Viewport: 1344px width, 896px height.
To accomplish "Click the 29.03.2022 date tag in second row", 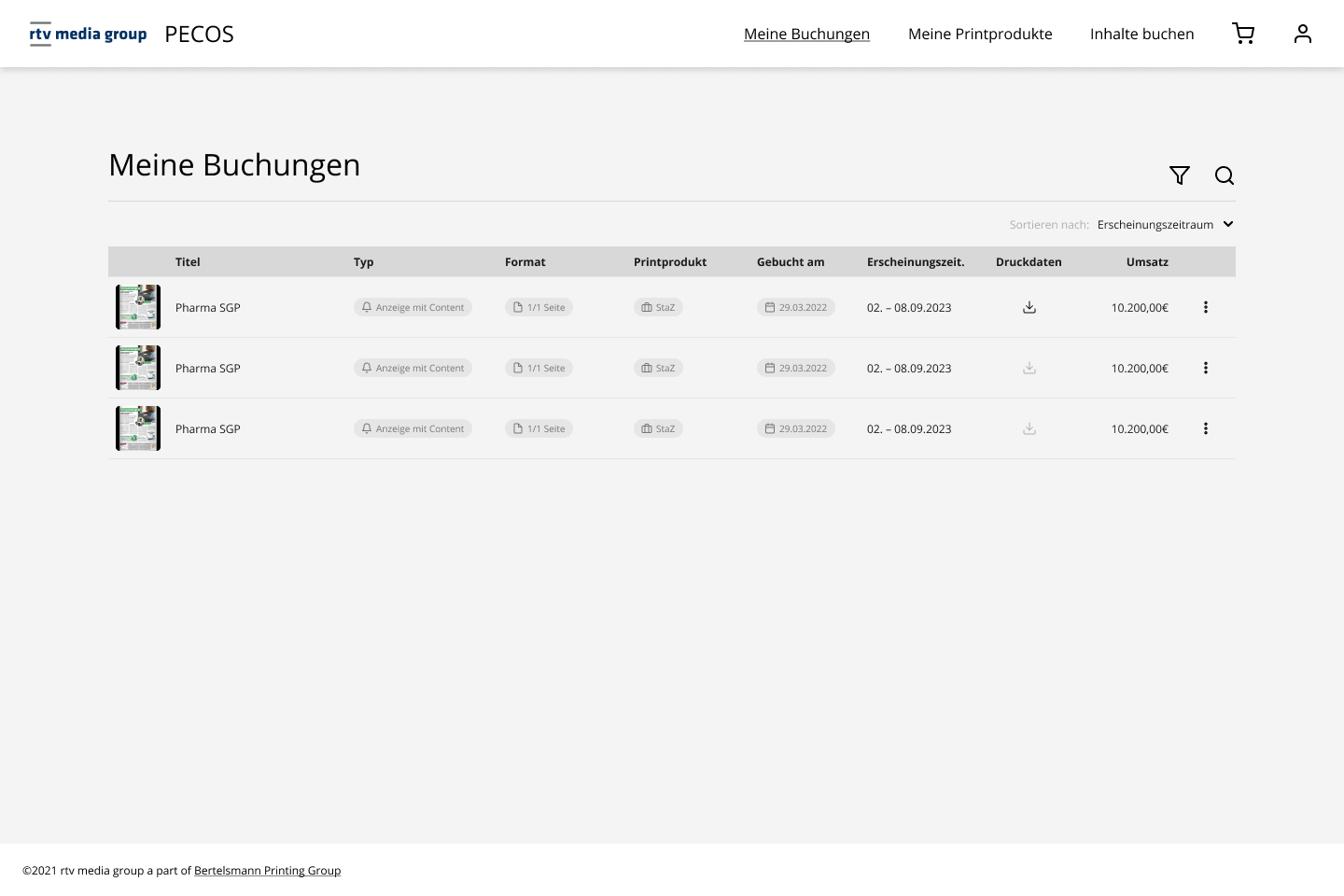I will [x=796, y=368].
